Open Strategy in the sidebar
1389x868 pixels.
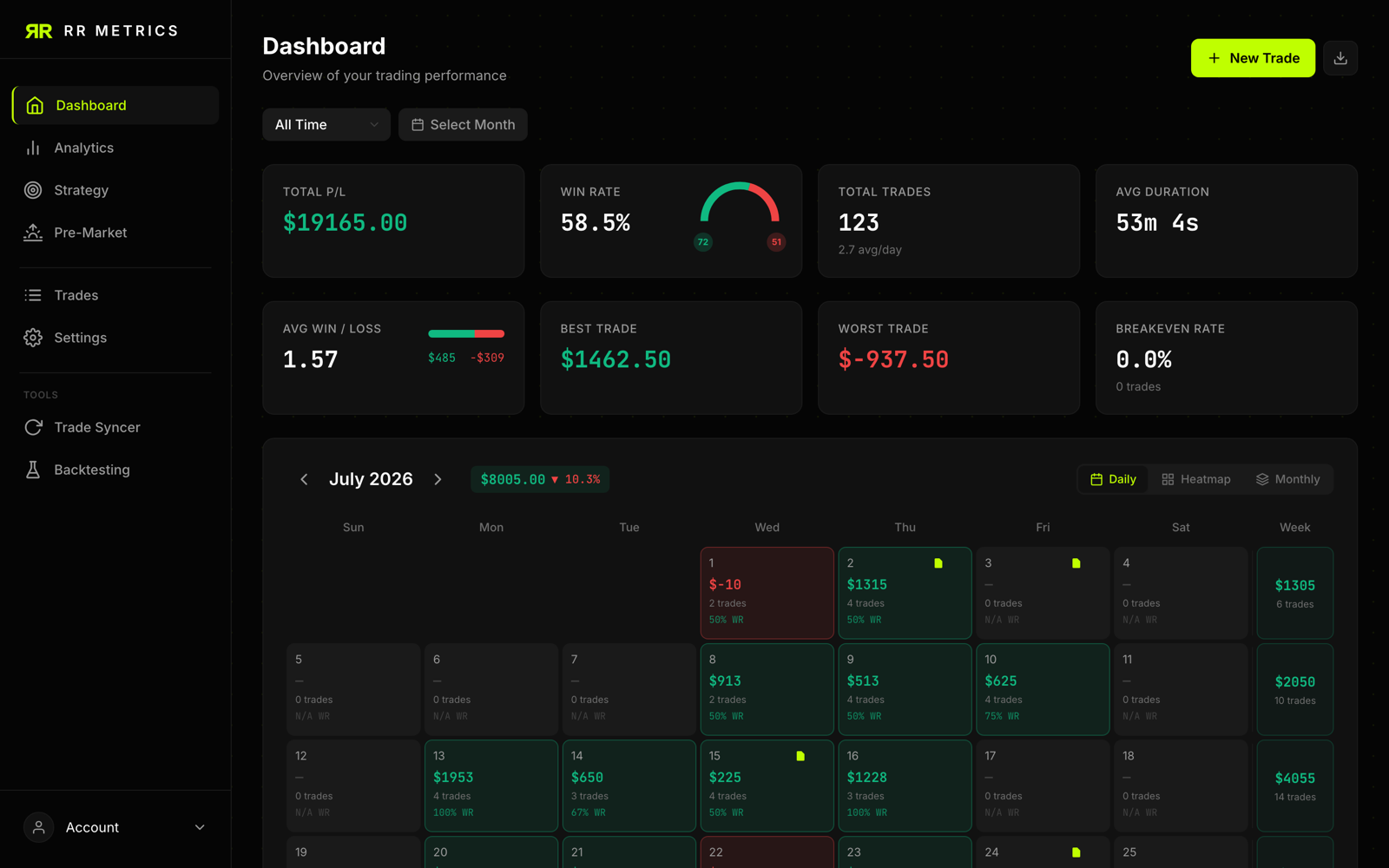coord(115,190)
